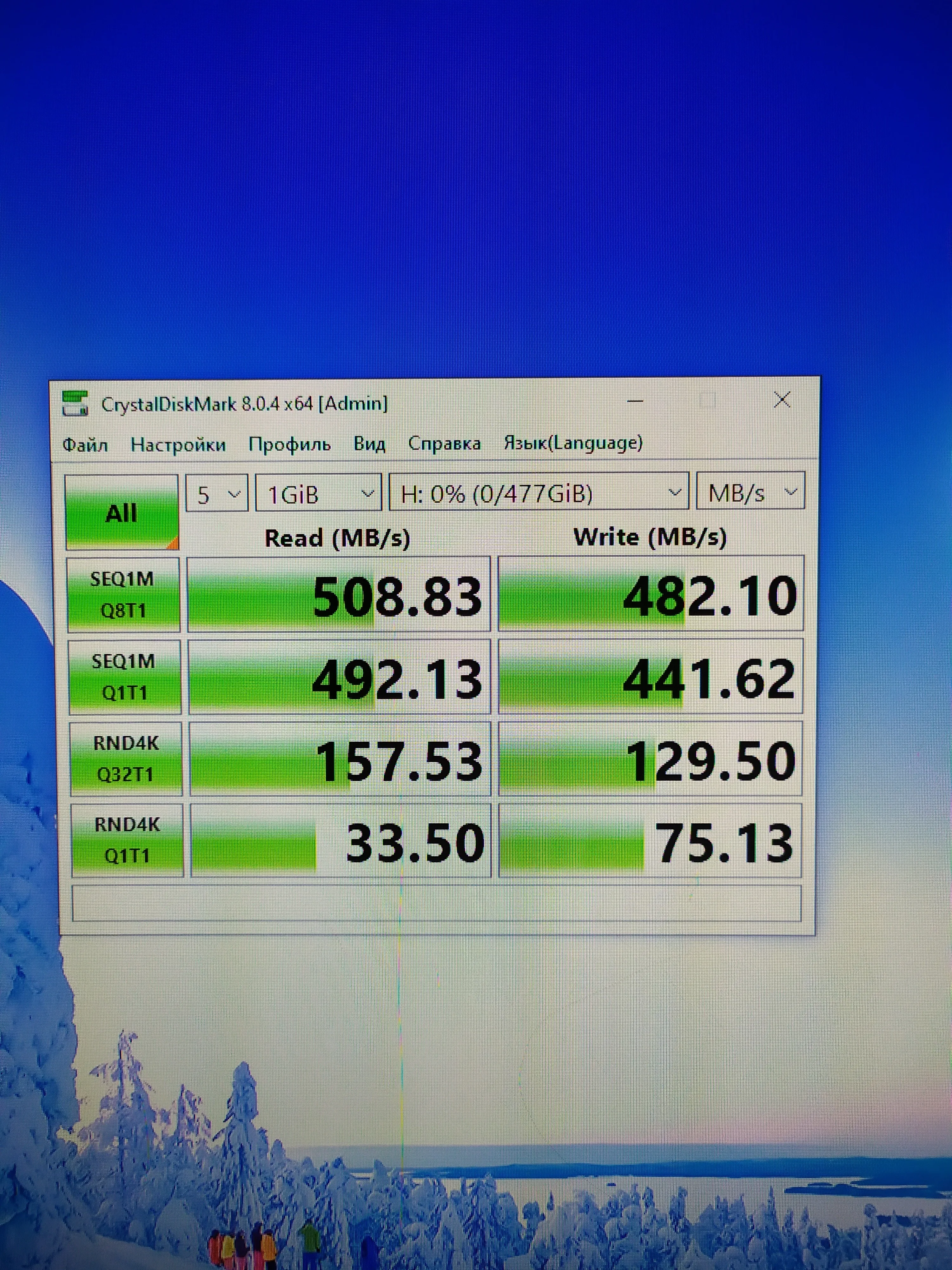Open the Язык(Language) menu
This screenshot has width=952, height=1270.
point(573,443)
